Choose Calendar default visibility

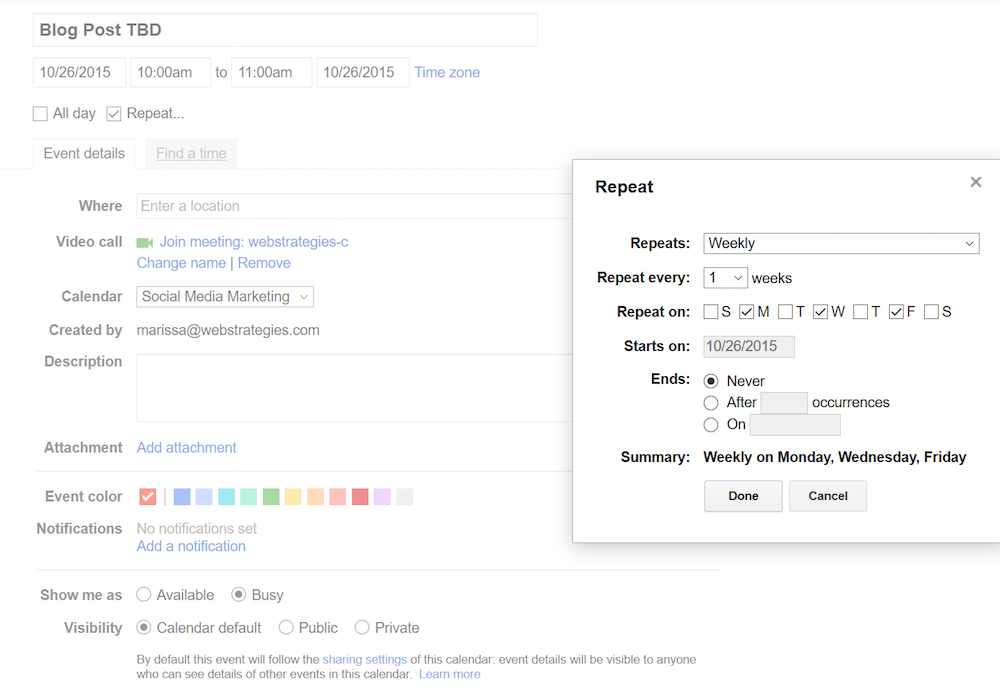tap(143, 628)
